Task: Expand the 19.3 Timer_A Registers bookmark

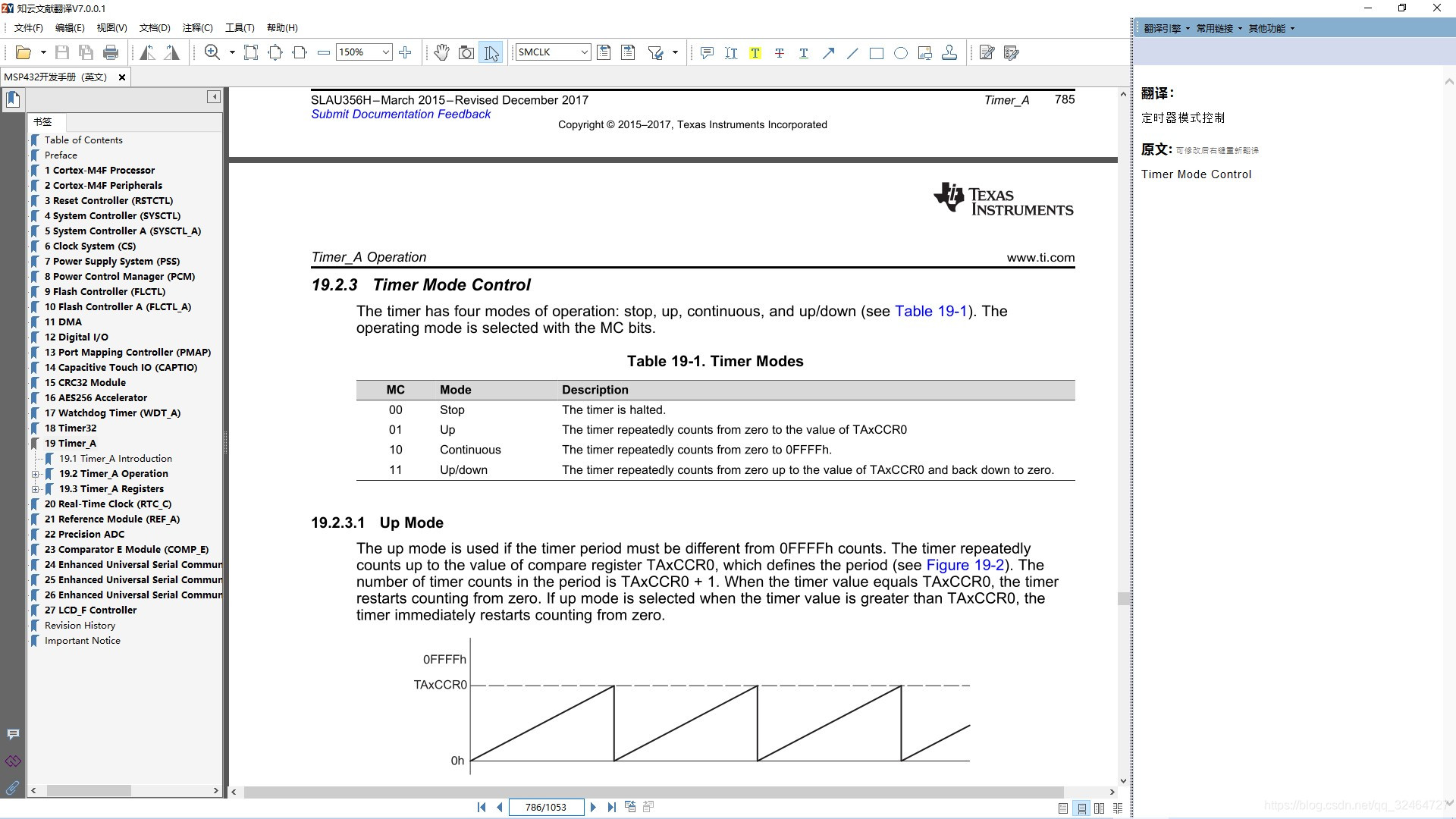Action: pos(35,489)
